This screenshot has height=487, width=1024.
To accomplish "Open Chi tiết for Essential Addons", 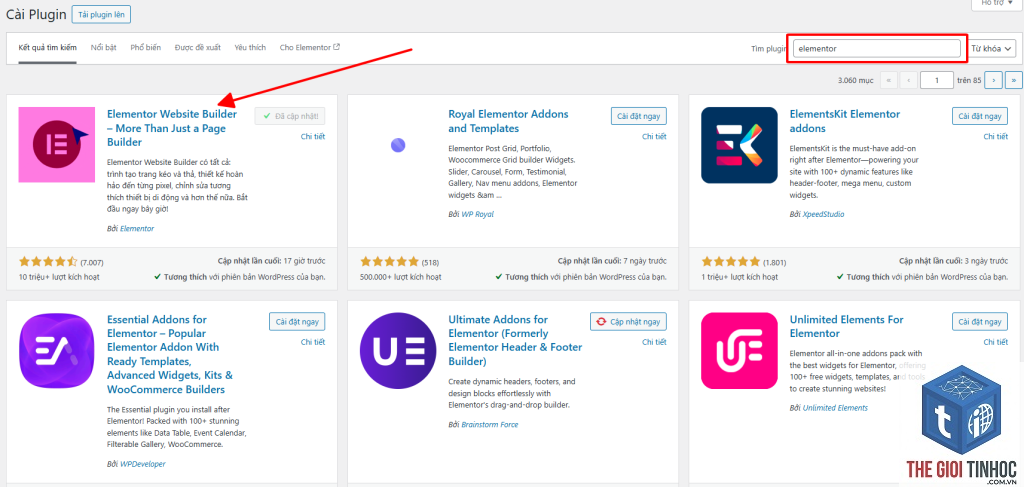I will point(313,342).
